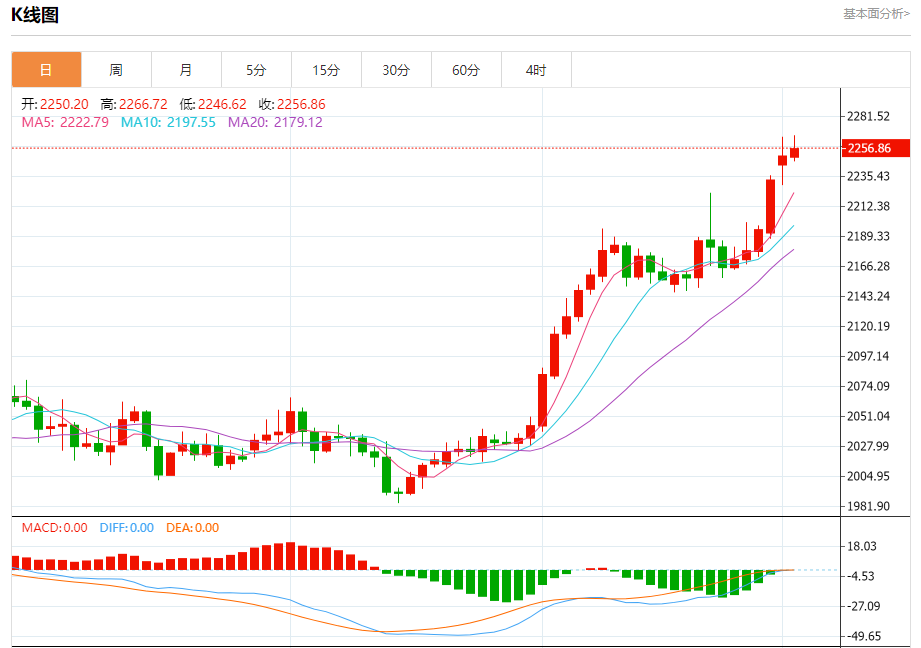Click the low price 2246.62
Image resolution: width=921 pixels, height=648 pixels.
click(x=222, y=105)
